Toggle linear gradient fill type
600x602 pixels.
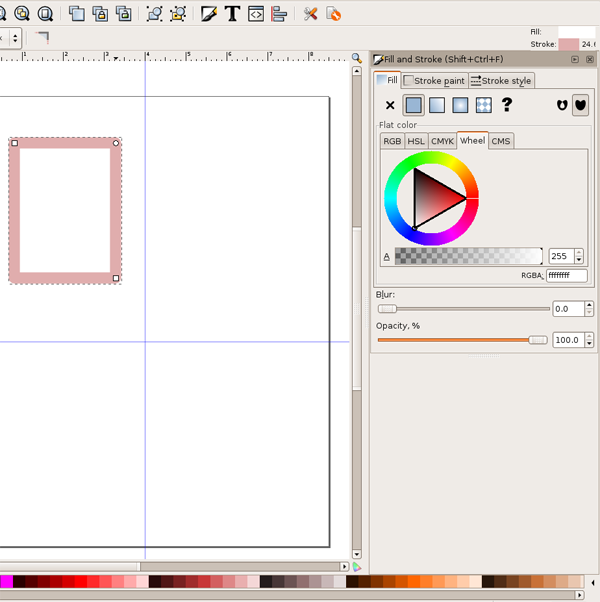click(437, 105)
